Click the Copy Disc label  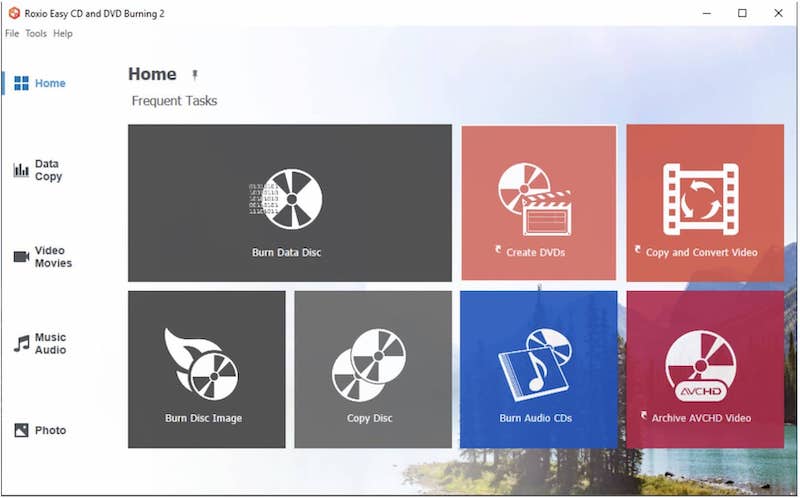click(369, 418)
